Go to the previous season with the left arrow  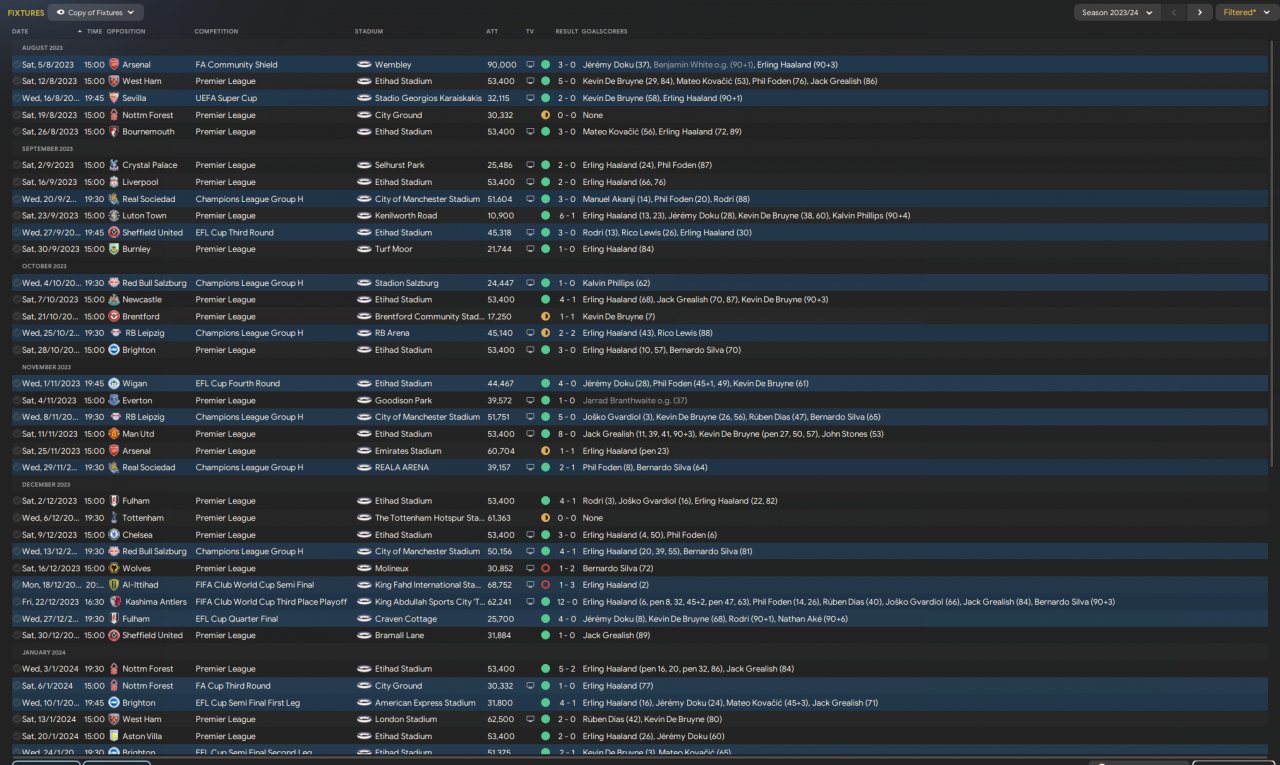(x=1174, y=13)
